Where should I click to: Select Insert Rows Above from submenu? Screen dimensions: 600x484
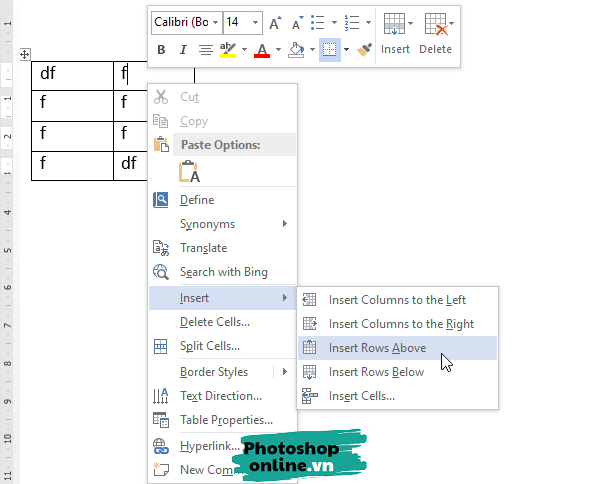377,348
